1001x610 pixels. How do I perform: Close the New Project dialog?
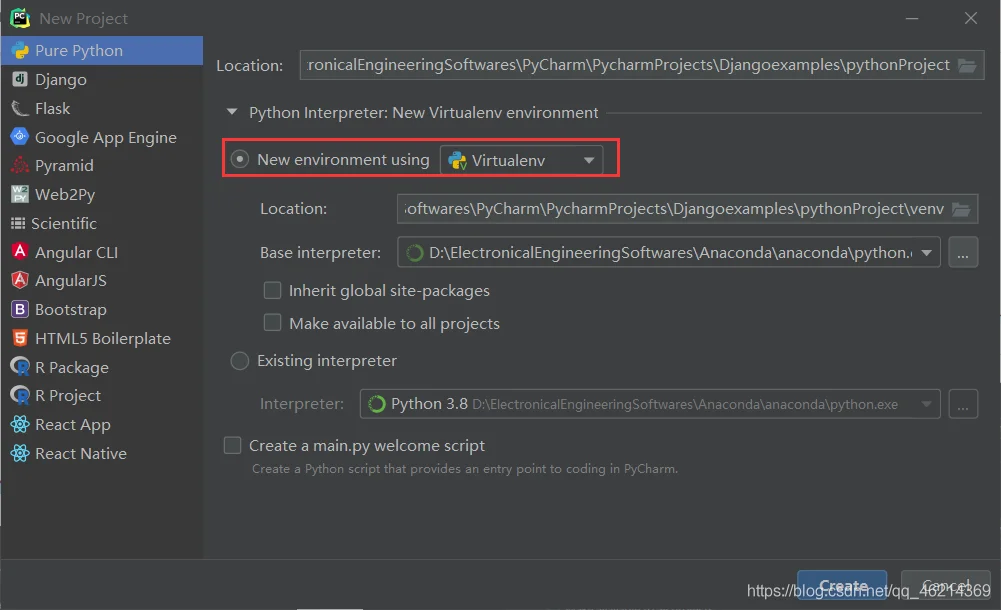pos(970,19)
